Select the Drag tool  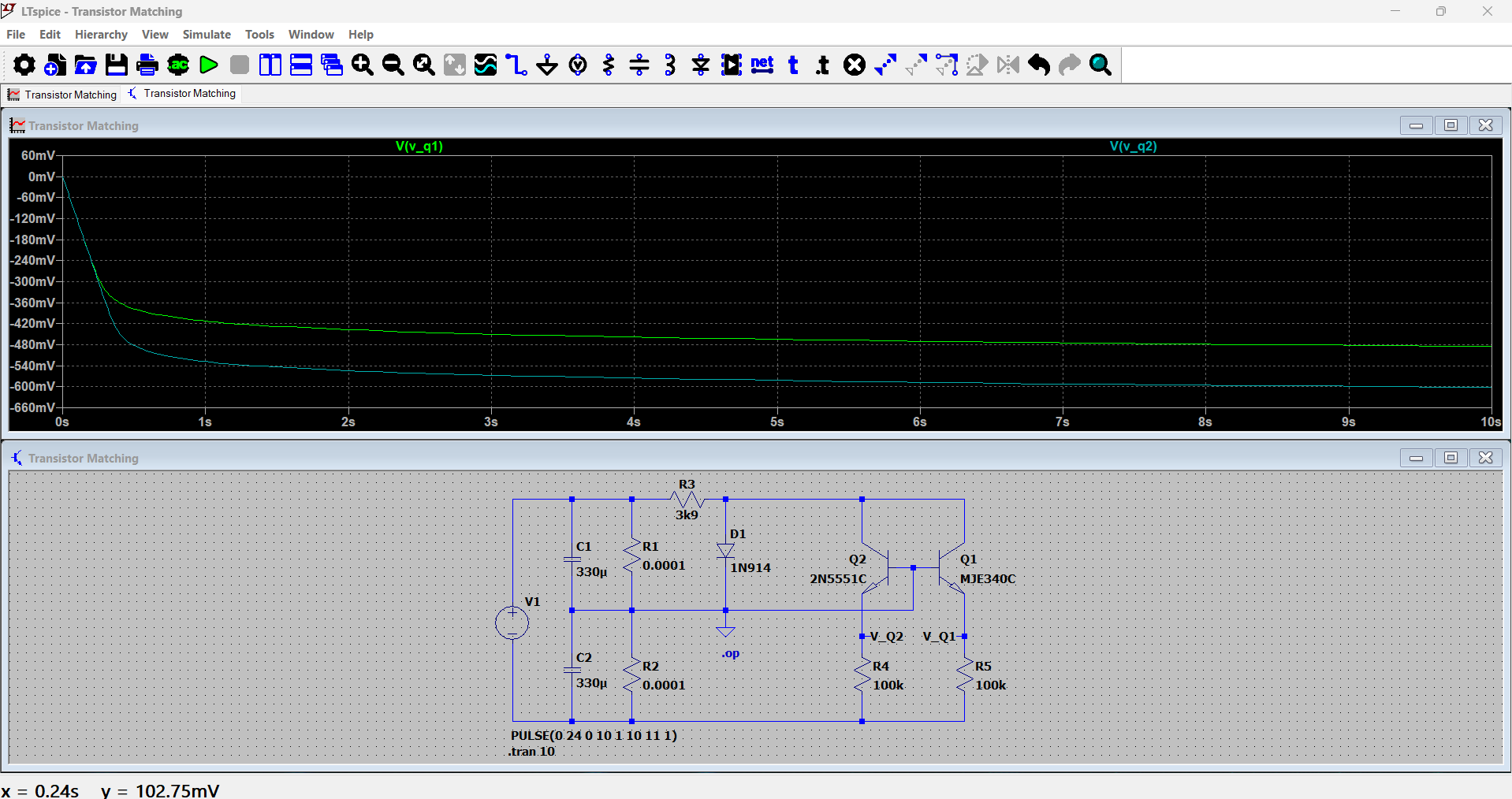947,65
